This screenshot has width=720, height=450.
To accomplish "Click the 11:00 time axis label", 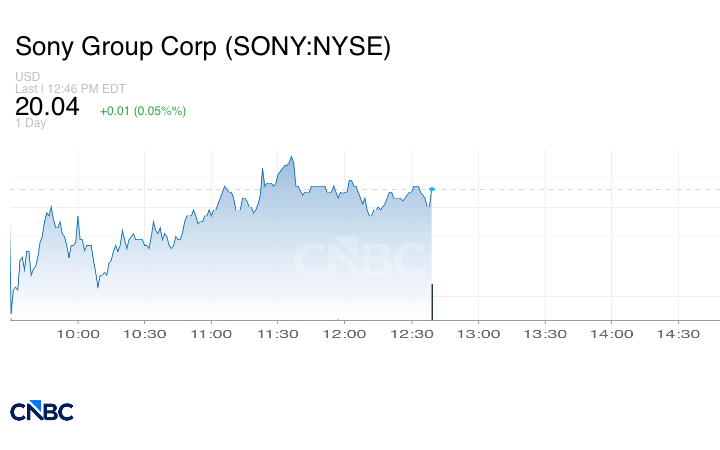I will pyautogui.click(x=212, y=334).
